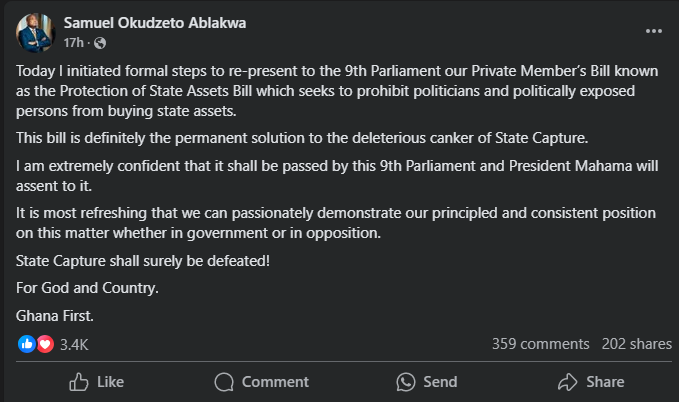Share the post using arrow button
Image resolution: width=679 pixels, height=402 pixels.
[x=591, y=382]
